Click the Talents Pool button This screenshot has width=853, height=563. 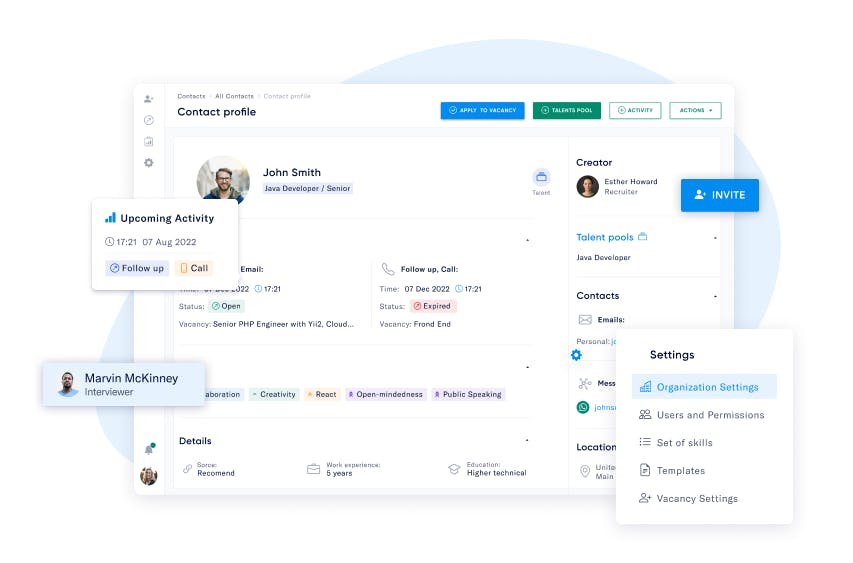coord(567,110)
